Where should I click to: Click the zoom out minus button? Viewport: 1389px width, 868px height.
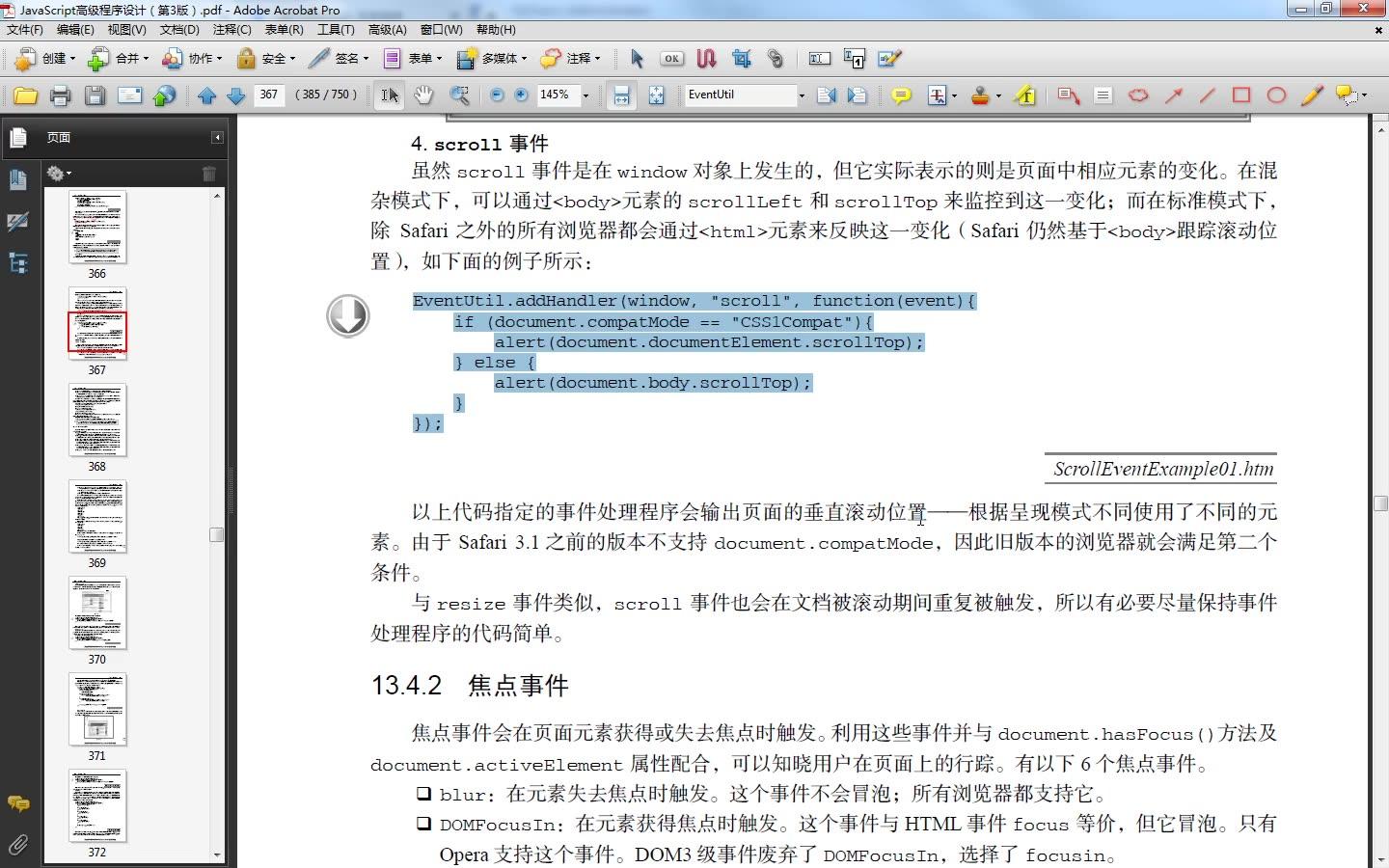(497, 95)
